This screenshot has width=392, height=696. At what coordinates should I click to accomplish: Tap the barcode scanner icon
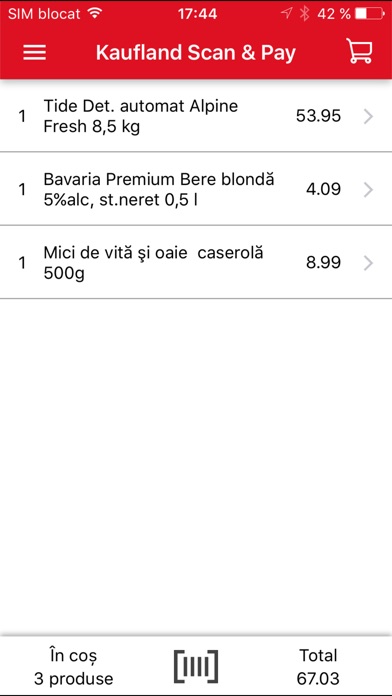click(x=196, y=666)
